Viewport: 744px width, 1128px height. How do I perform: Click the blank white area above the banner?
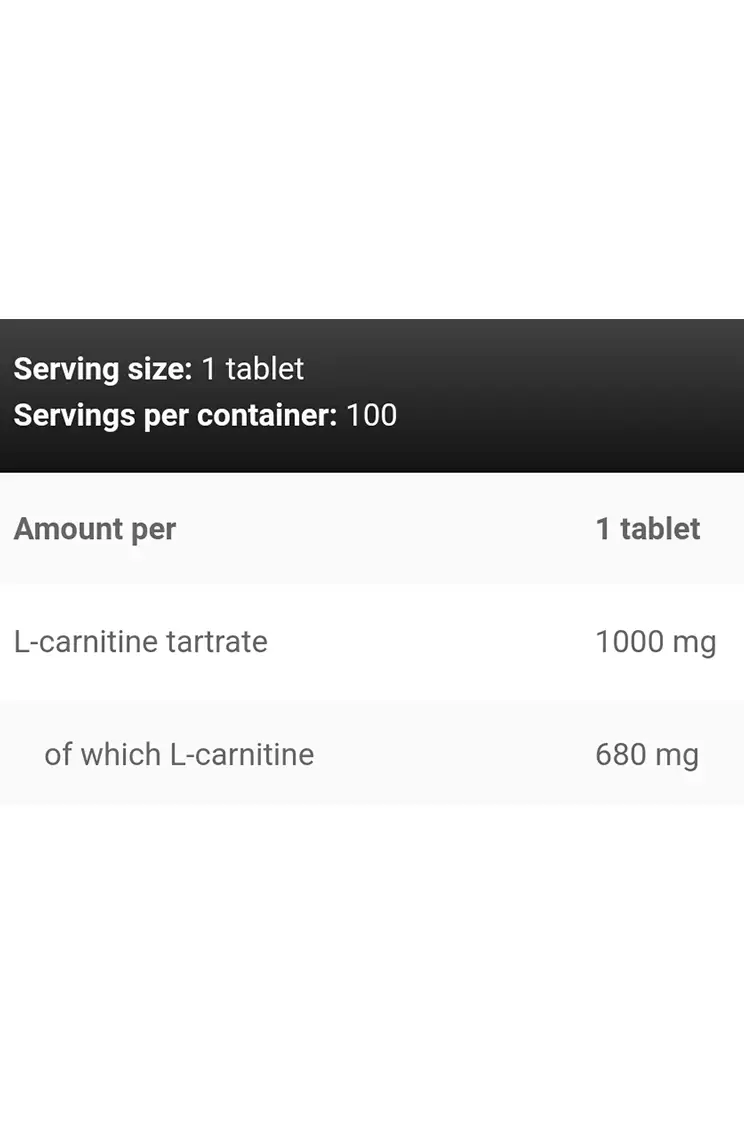(372, 160)
